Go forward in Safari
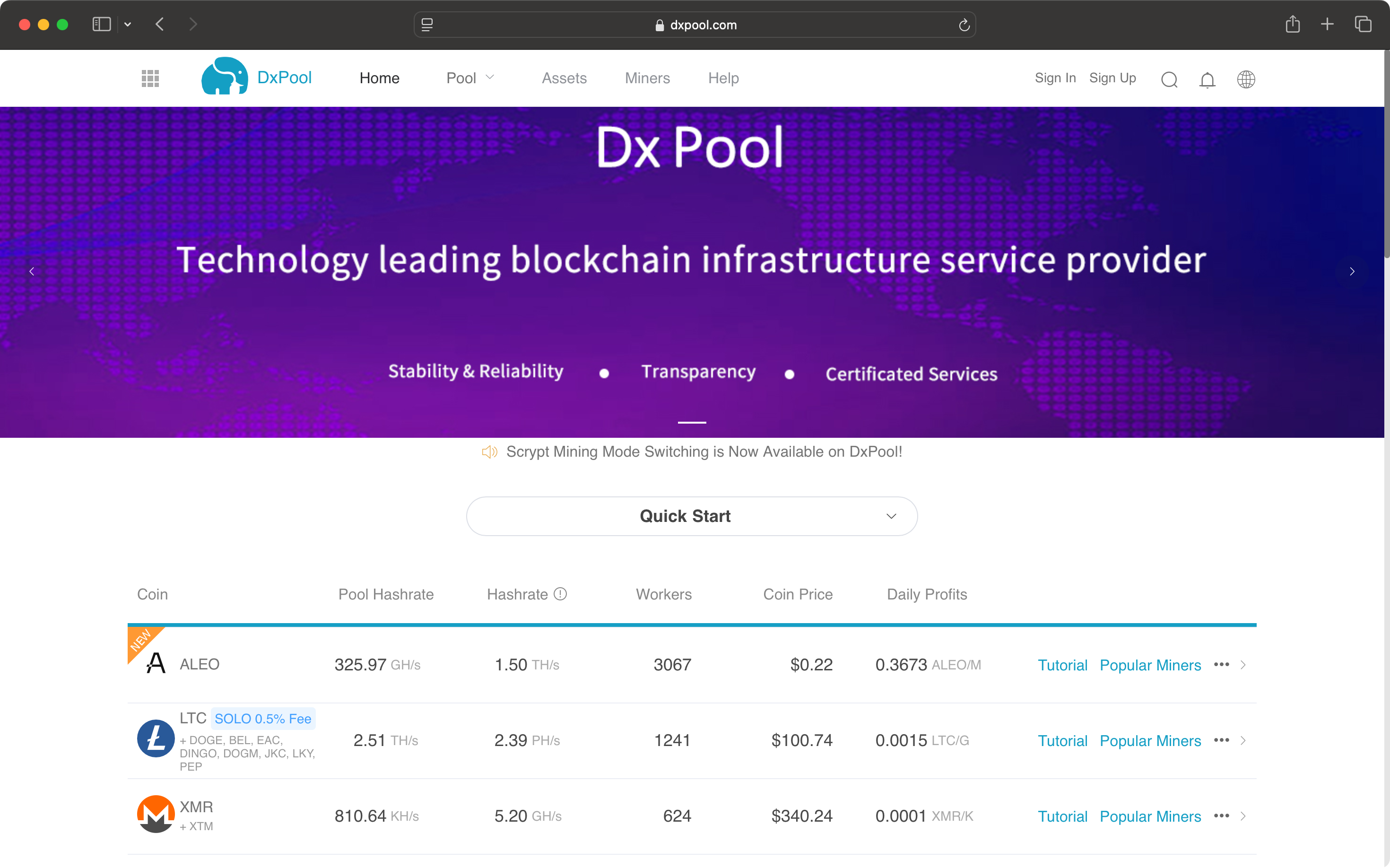Viewport: 1390px width, 868px height. tap(193, 24)
